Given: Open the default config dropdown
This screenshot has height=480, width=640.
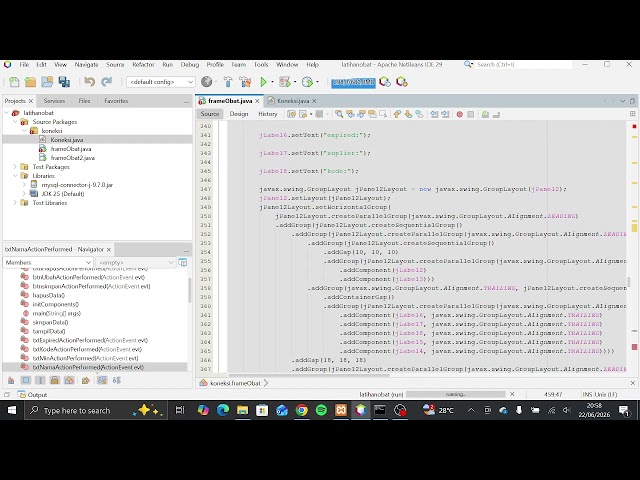Looking at the screenshot, I should pyautogui.click(x=161, y=82).
